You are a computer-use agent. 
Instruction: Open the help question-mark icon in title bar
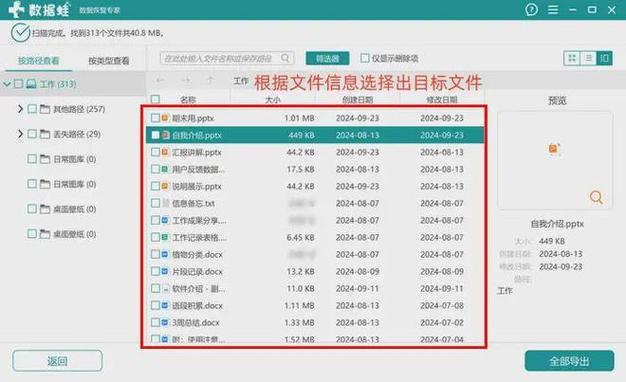pos(531,10)
